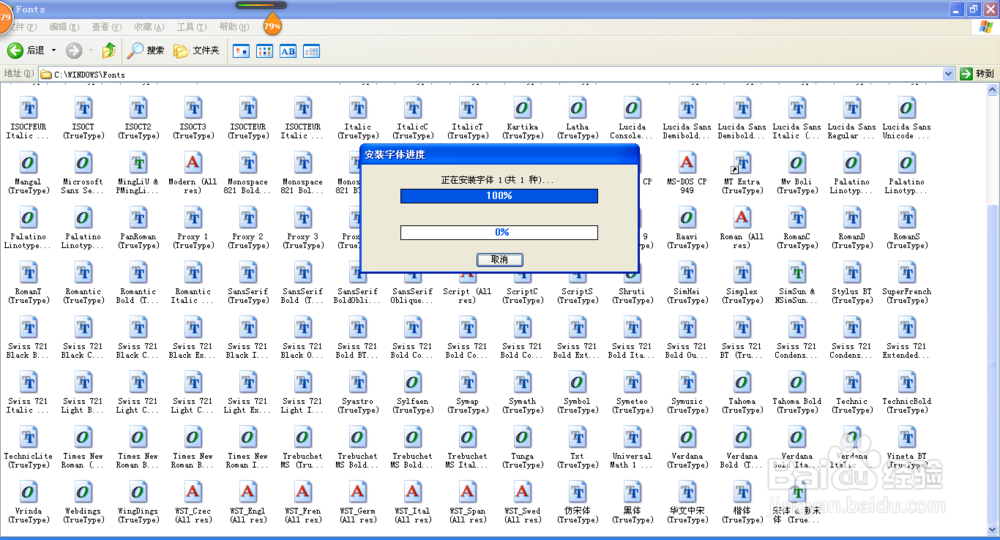Click the grey Forward arrow icon
Image resolution: width=1000 pixels, height=540 pixels.
pos(74,50)
